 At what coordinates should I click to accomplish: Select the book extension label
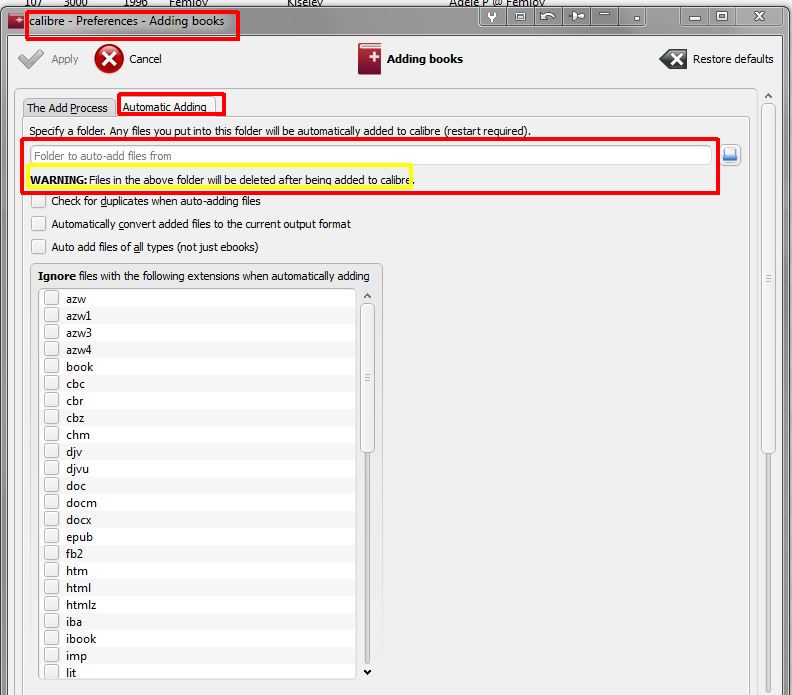(80, 367)
